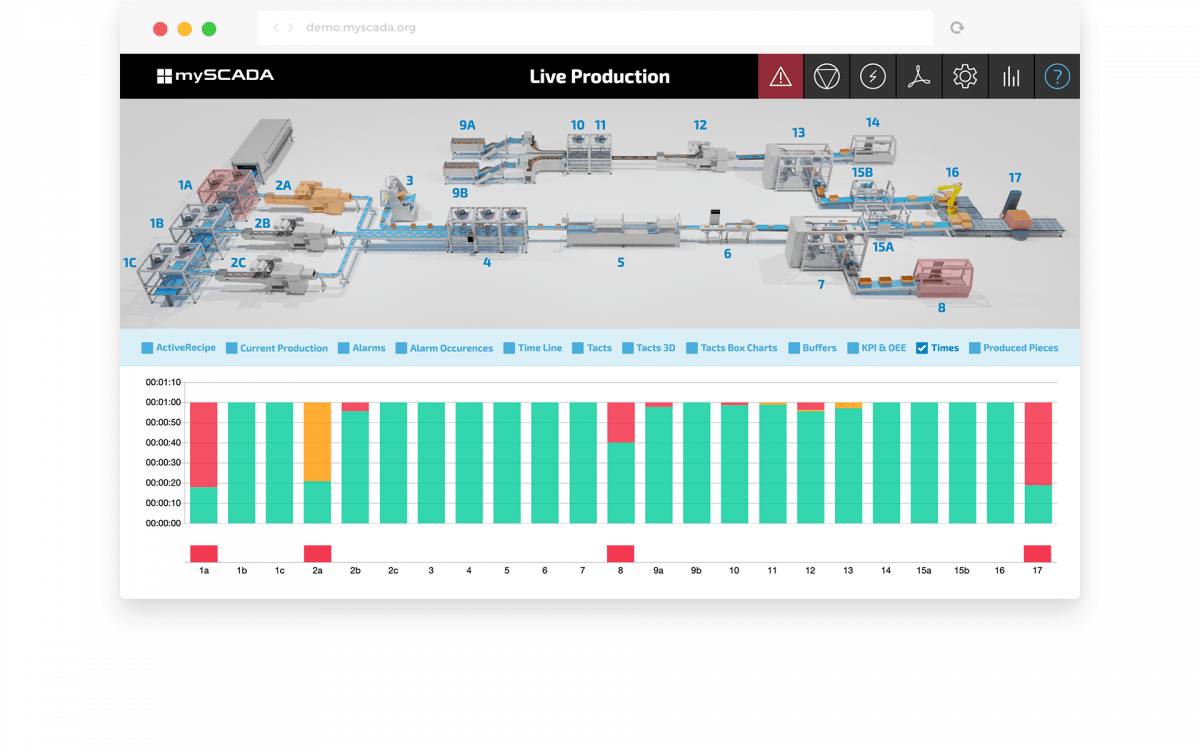The image size is (1200, 750).
Task: Enable the ActiveRecipe checkbox
Action: [x=147, y=348]
